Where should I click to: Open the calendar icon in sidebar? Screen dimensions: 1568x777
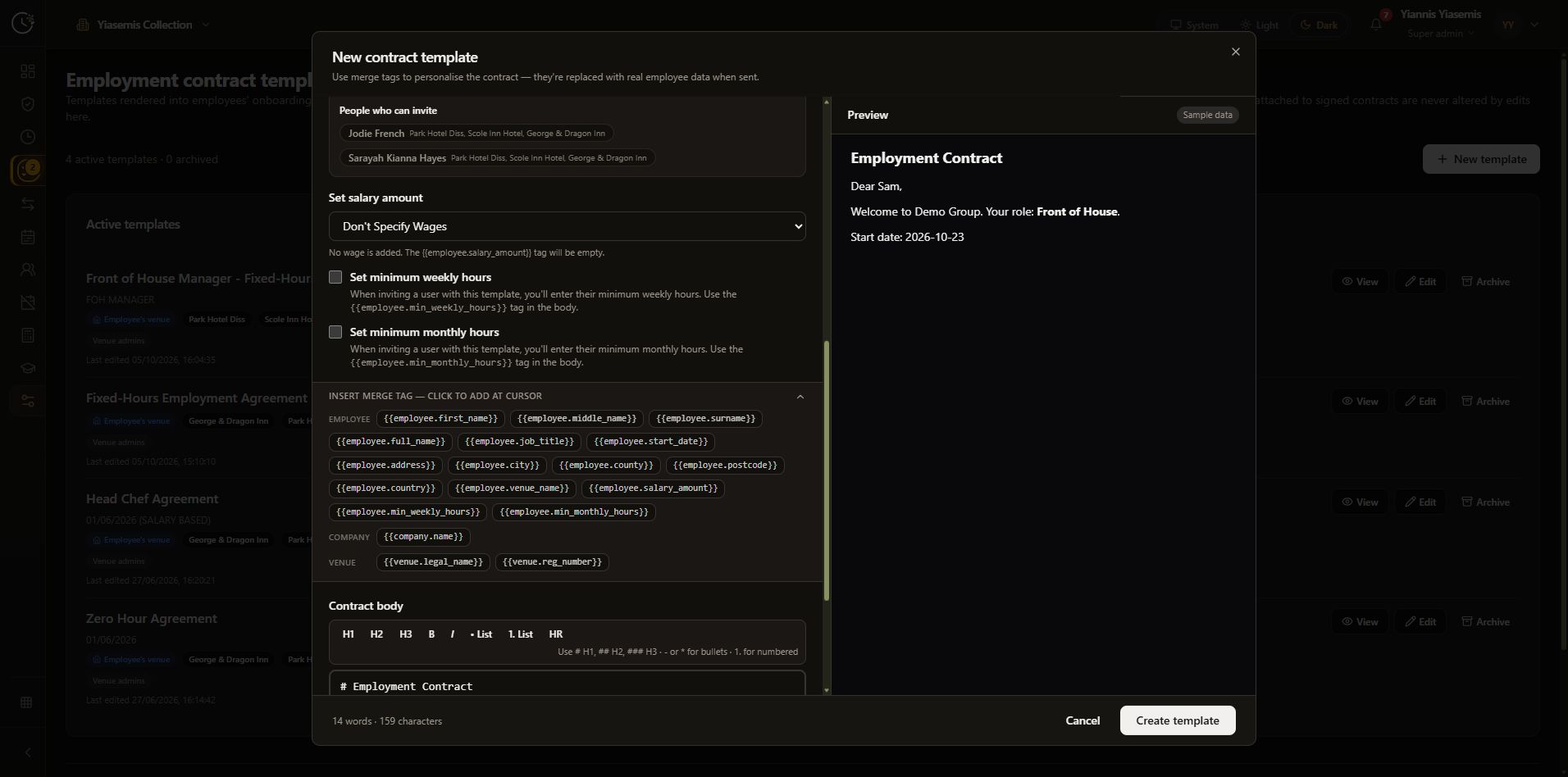coord(28,237)
